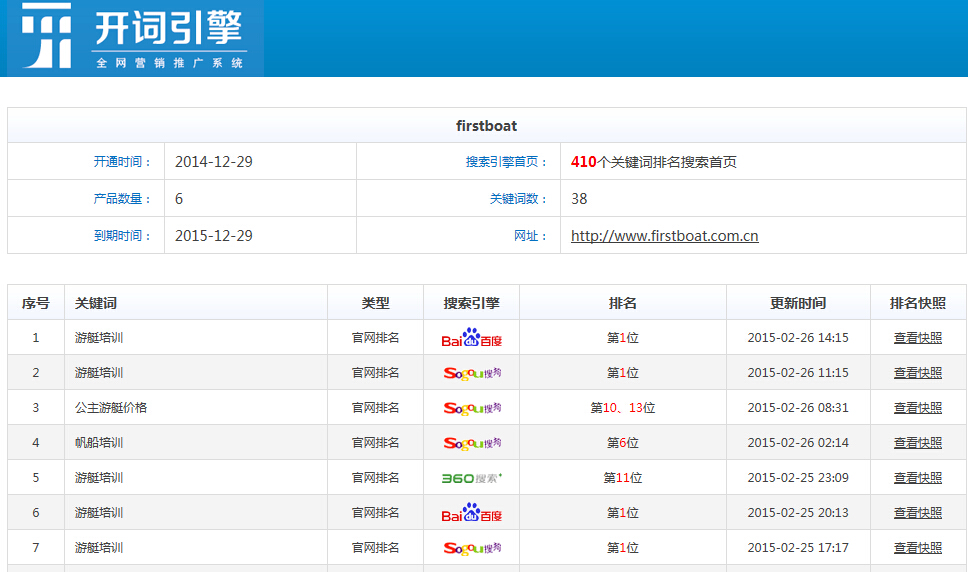Click the 开通时间 label
Screen dimensions: 968x572
coord(122,162)
